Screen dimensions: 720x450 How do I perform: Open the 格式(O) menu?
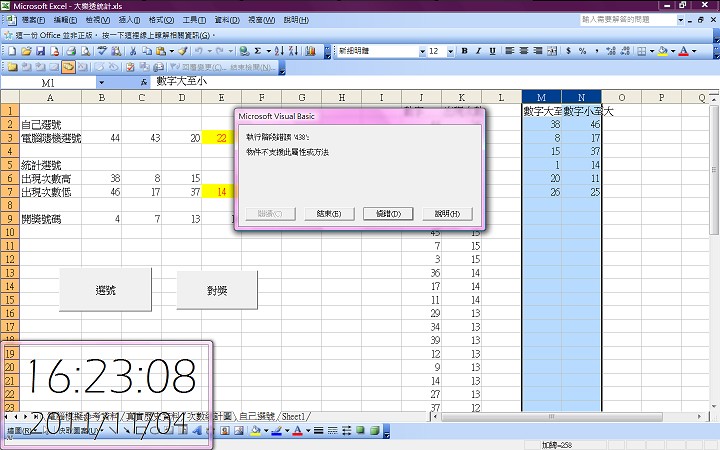coord(161,20)
